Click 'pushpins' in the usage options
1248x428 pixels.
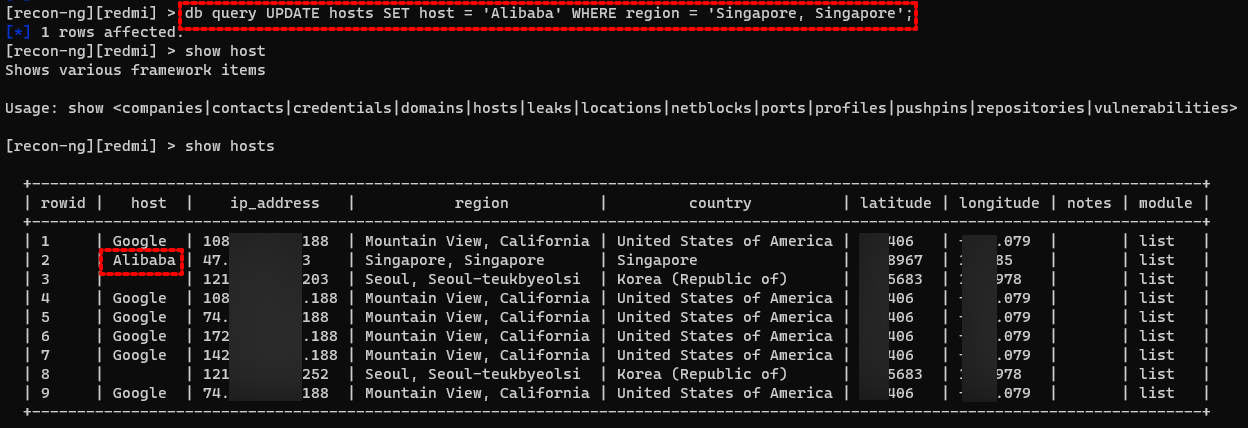click(931, 108)
